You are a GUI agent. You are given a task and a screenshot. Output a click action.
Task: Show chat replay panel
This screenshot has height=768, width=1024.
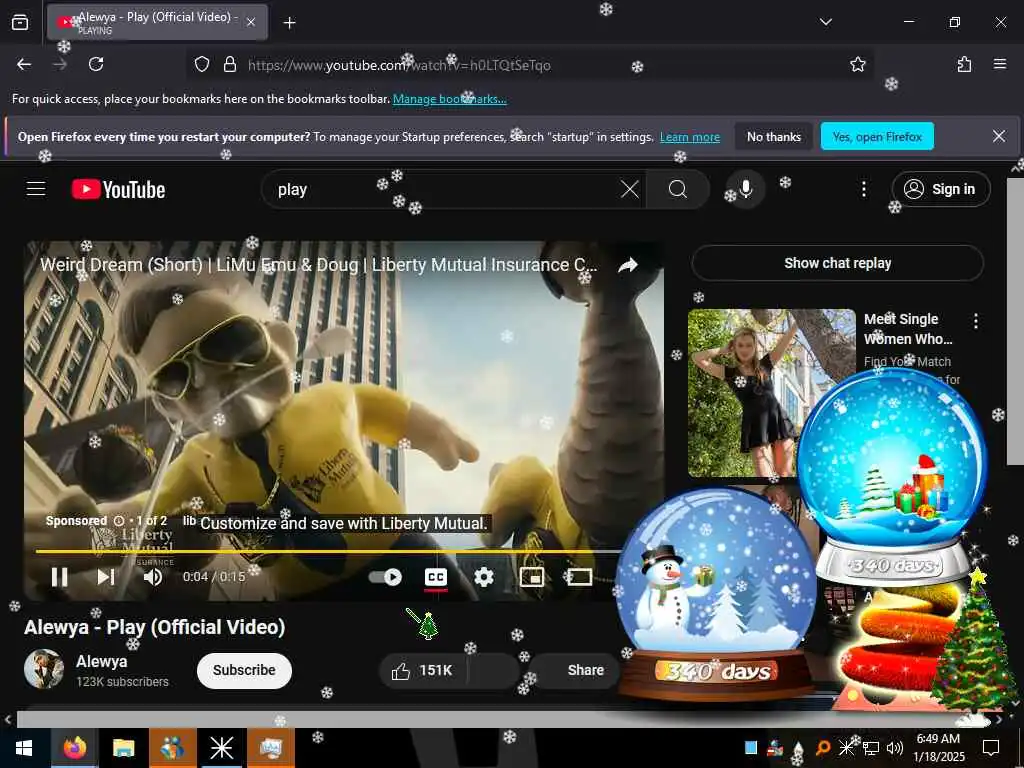coord(837,263)
